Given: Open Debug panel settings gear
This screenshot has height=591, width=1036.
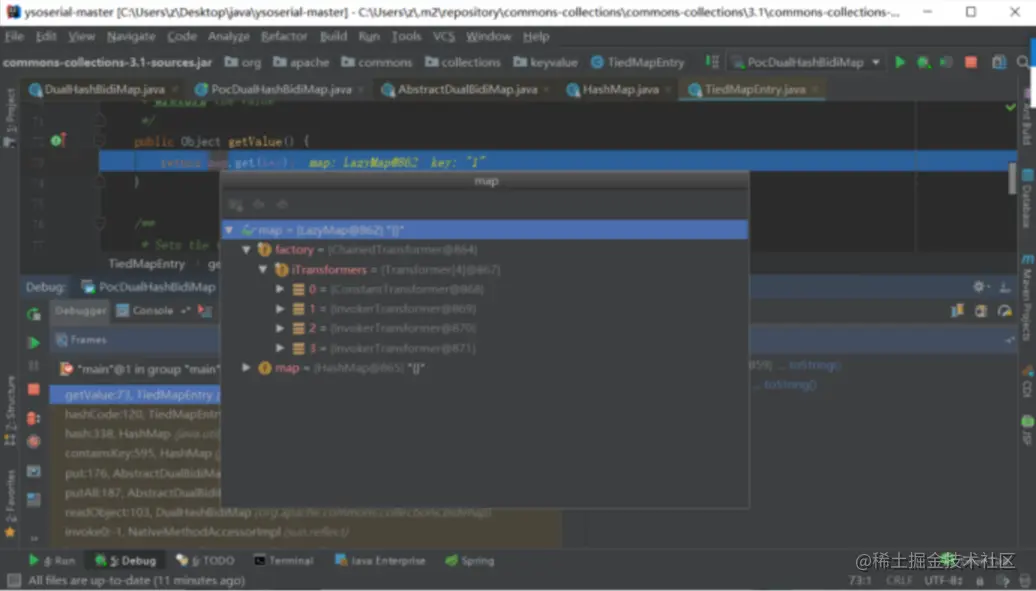Looking at the screenshot, I should pyautogui.click(x=979, y=286).
